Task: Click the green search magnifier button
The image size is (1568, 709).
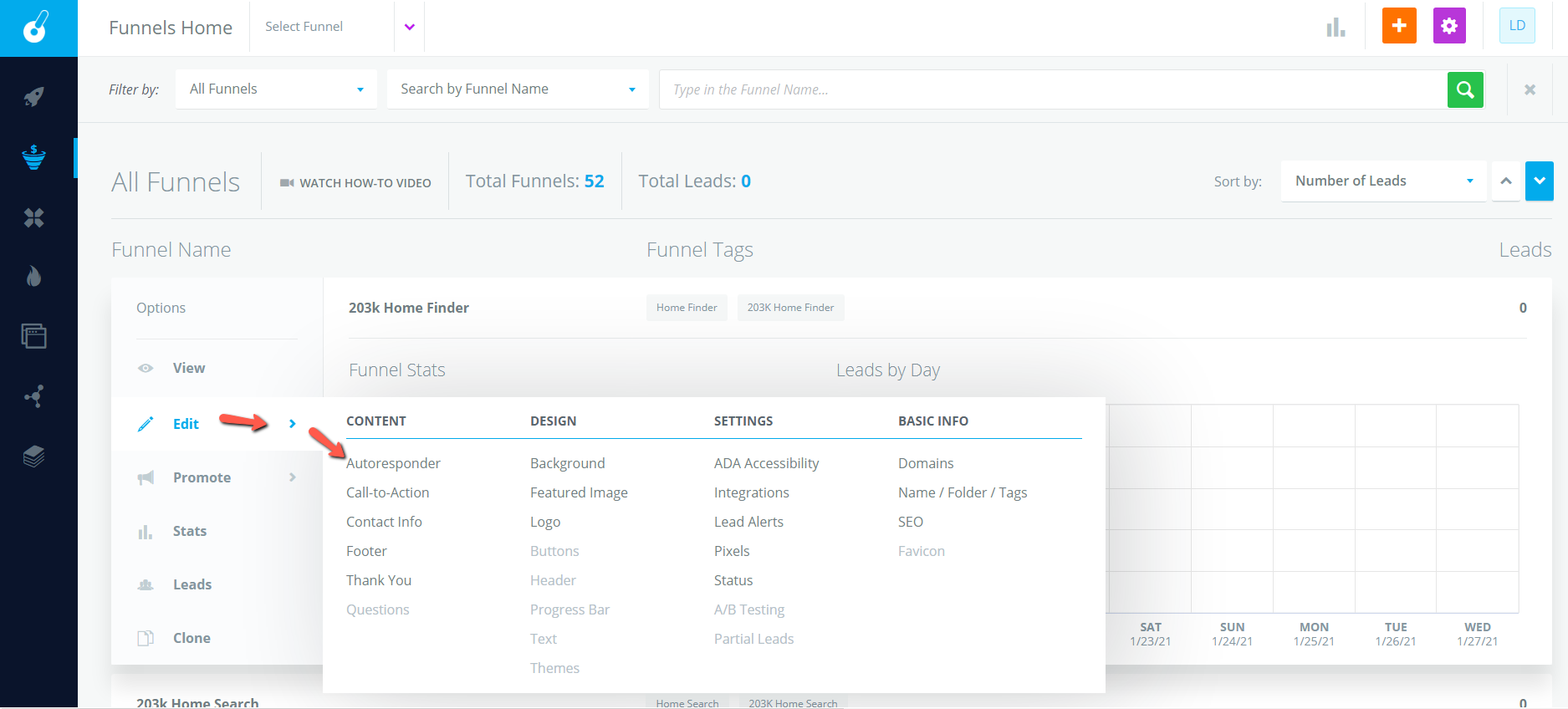Action: (x=1465, y=89)
